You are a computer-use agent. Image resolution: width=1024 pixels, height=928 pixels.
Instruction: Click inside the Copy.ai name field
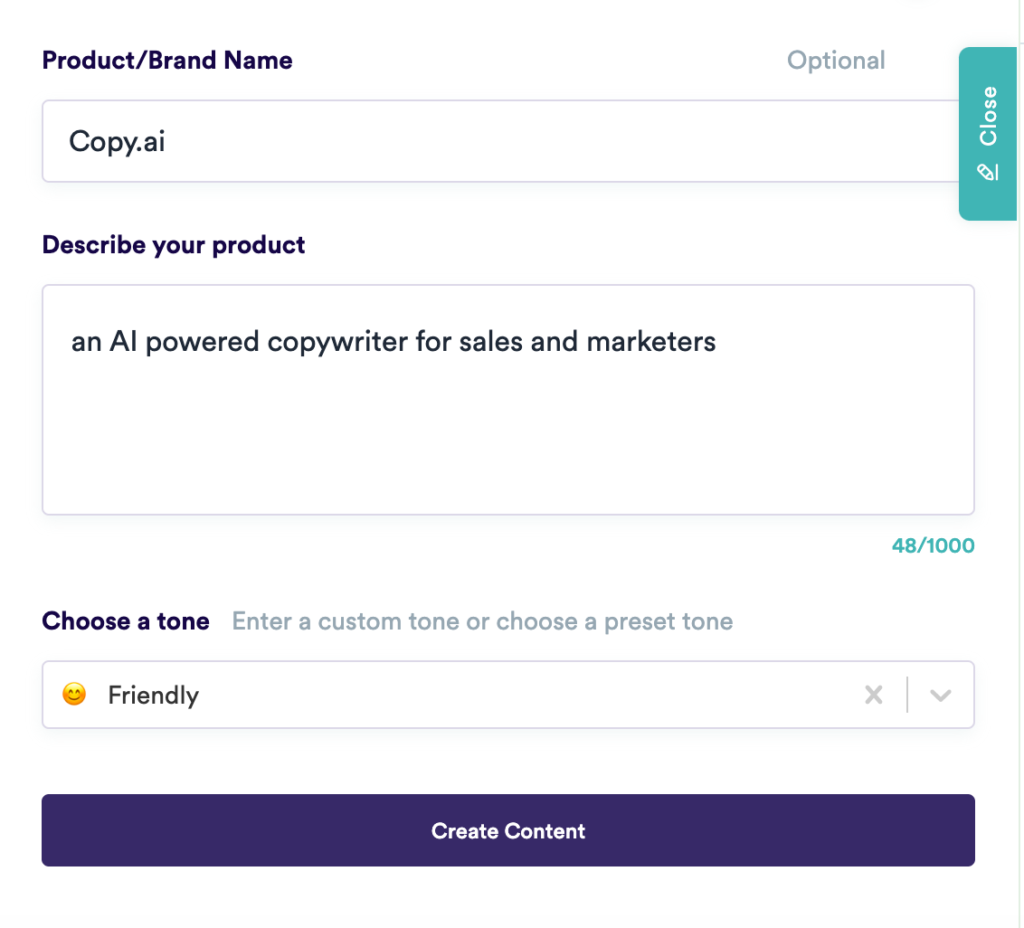coord(400,141)
